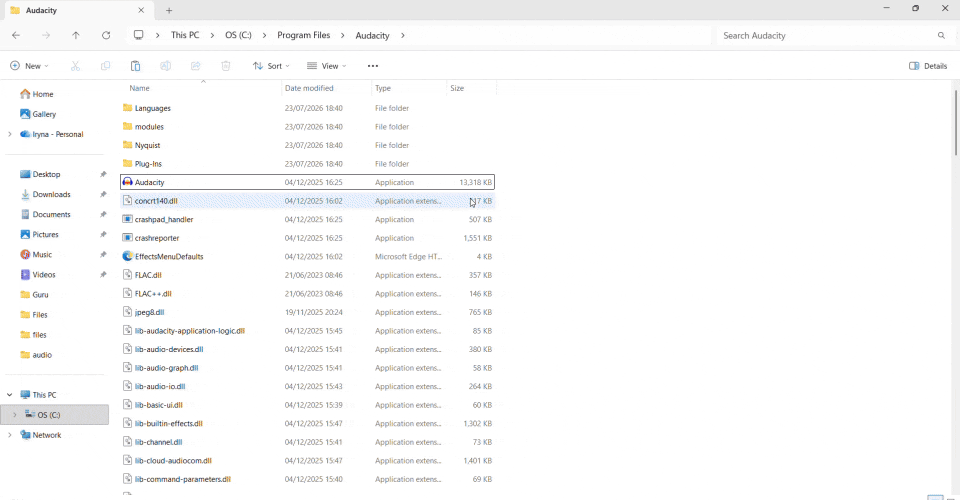This screenshot has width=960, height=500.
Task: Select the concrt140.dll file
Action: pyautogui.click(x=307, y=201)
